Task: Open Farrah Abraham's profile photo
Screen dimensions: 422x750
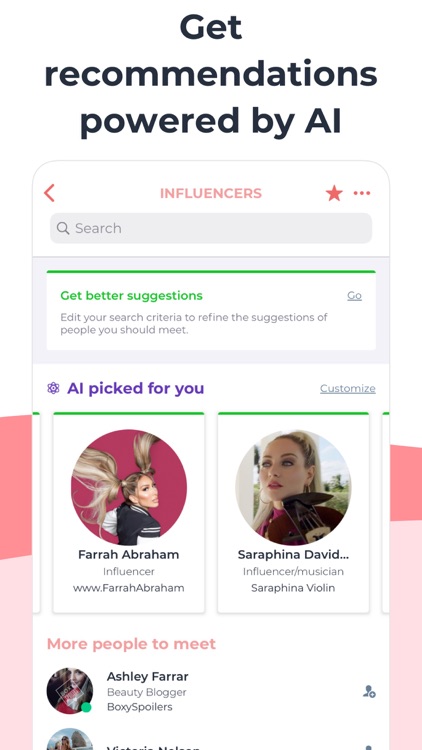Action: (129, 487)
